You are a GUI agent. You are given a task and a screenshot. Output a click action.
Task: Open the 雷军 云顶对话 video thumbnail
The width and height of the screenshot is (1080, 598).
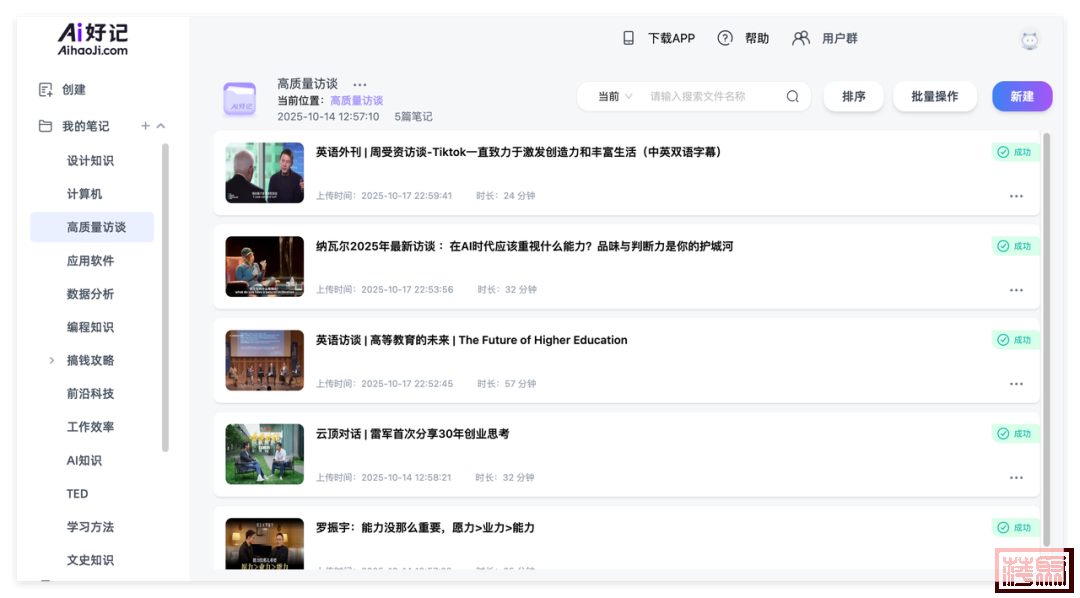pos(264,454)
